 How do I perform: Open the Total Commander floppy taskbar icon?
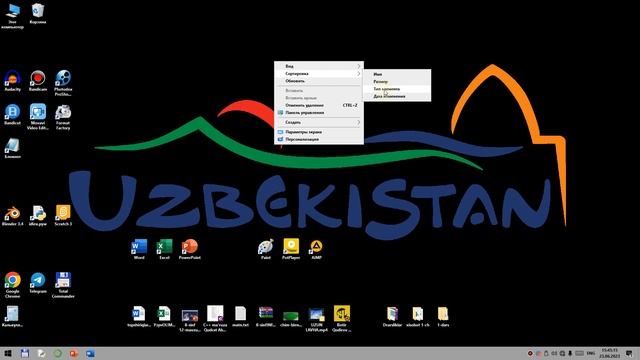pyautogui.click(x=25, y=353)
